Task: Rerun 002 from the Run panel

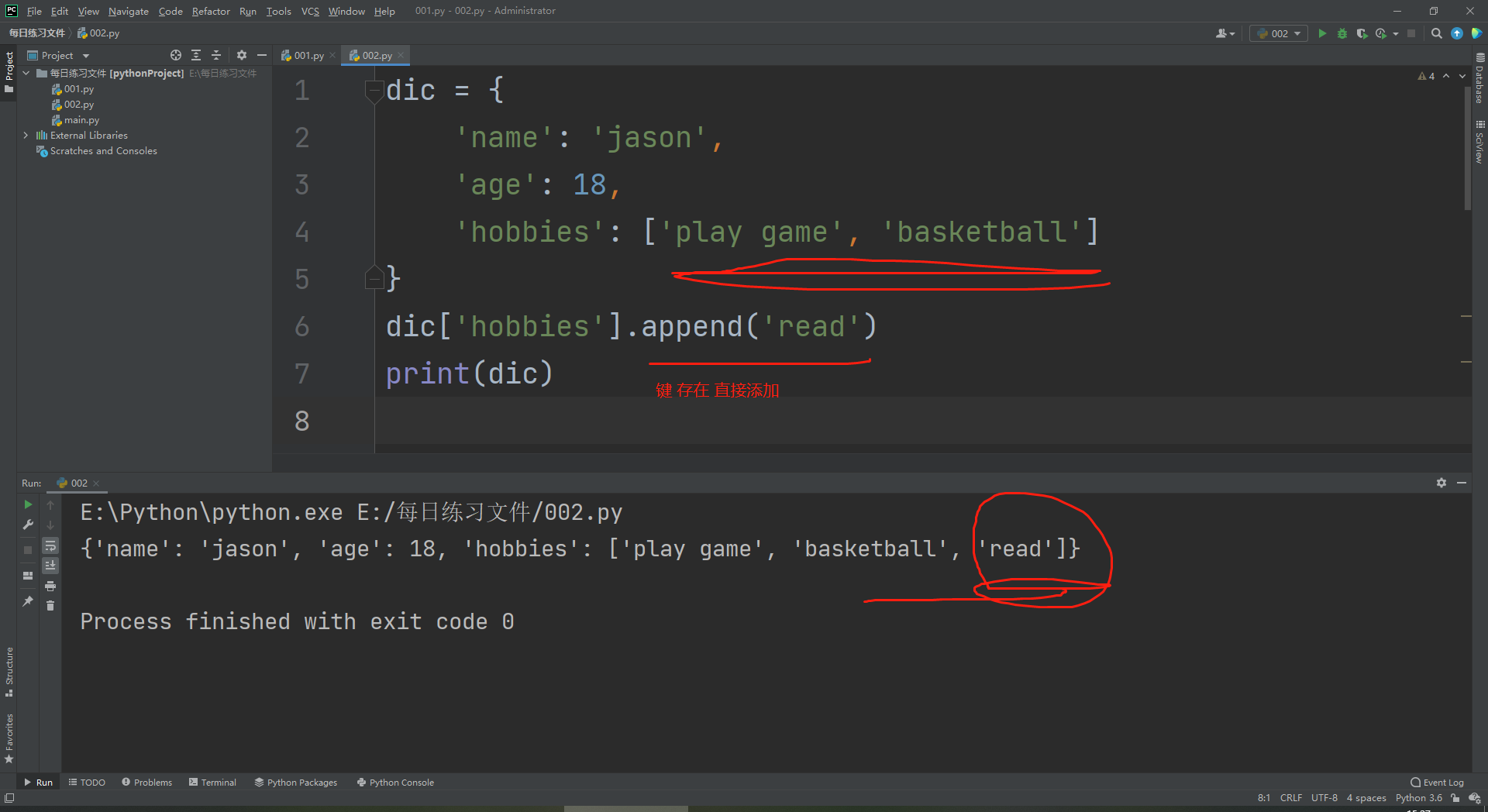Action: pyautogui.click(x=28, y=504)
